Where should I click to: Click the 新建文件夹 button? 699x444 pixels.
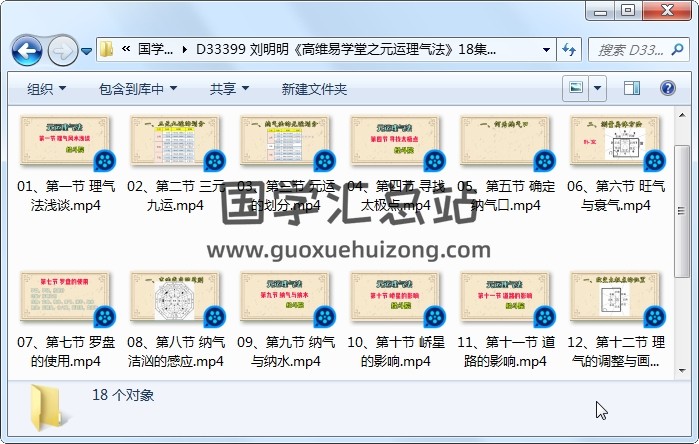pos(314,89)
